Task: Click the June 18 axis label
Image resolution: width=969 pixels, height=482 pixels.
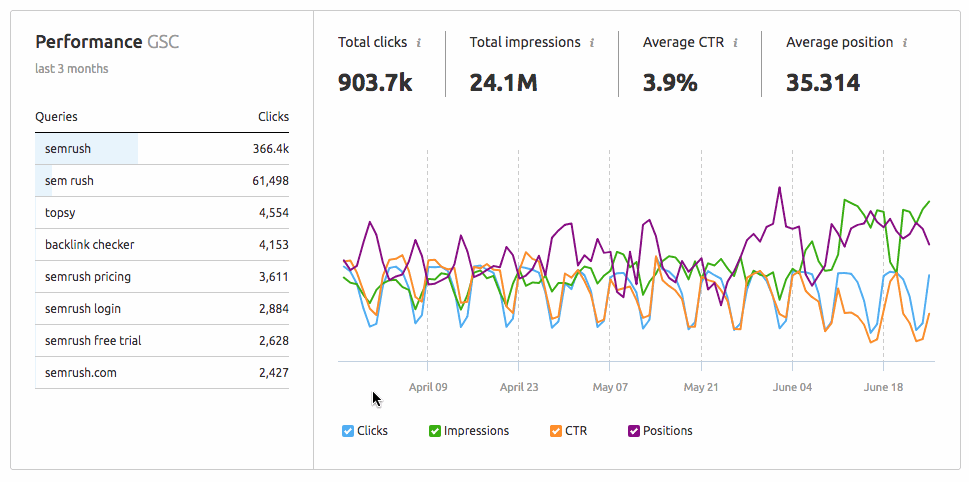Action: 884,387
